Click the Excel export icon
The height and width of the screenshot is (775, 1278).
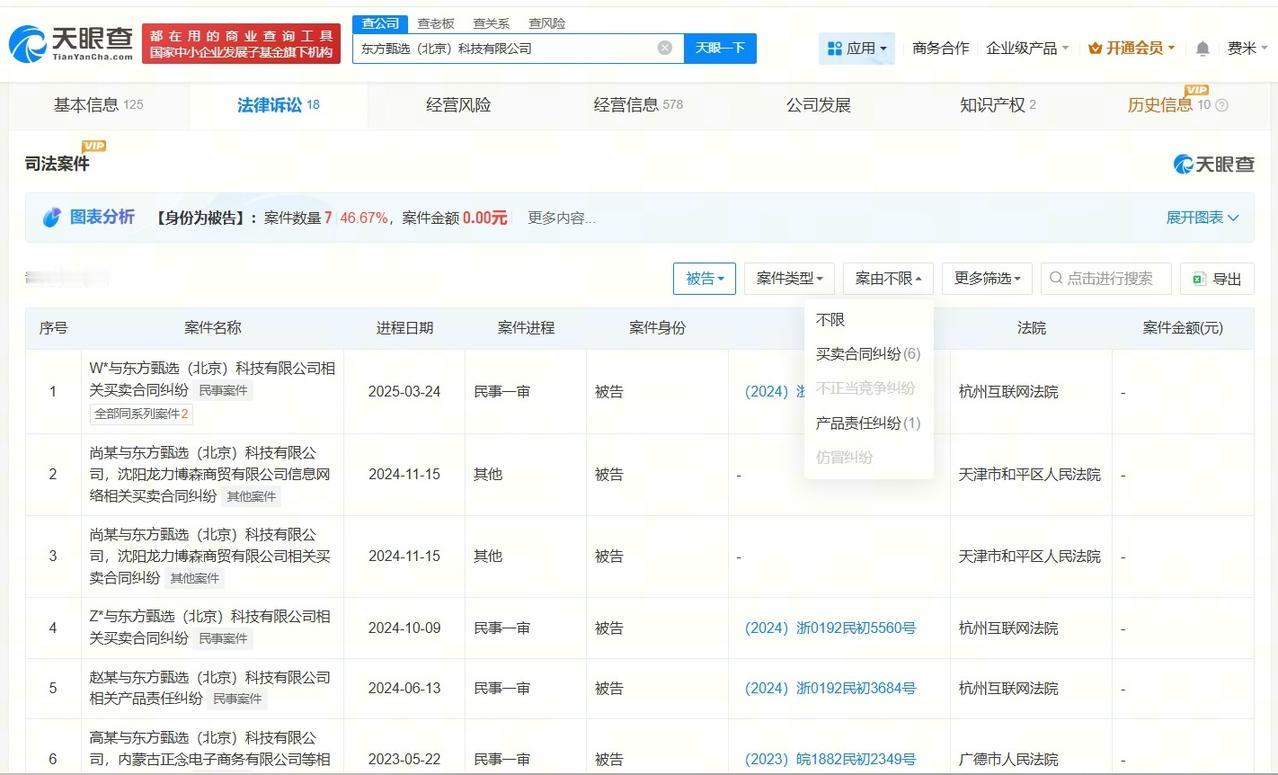tap(1200, 279)
